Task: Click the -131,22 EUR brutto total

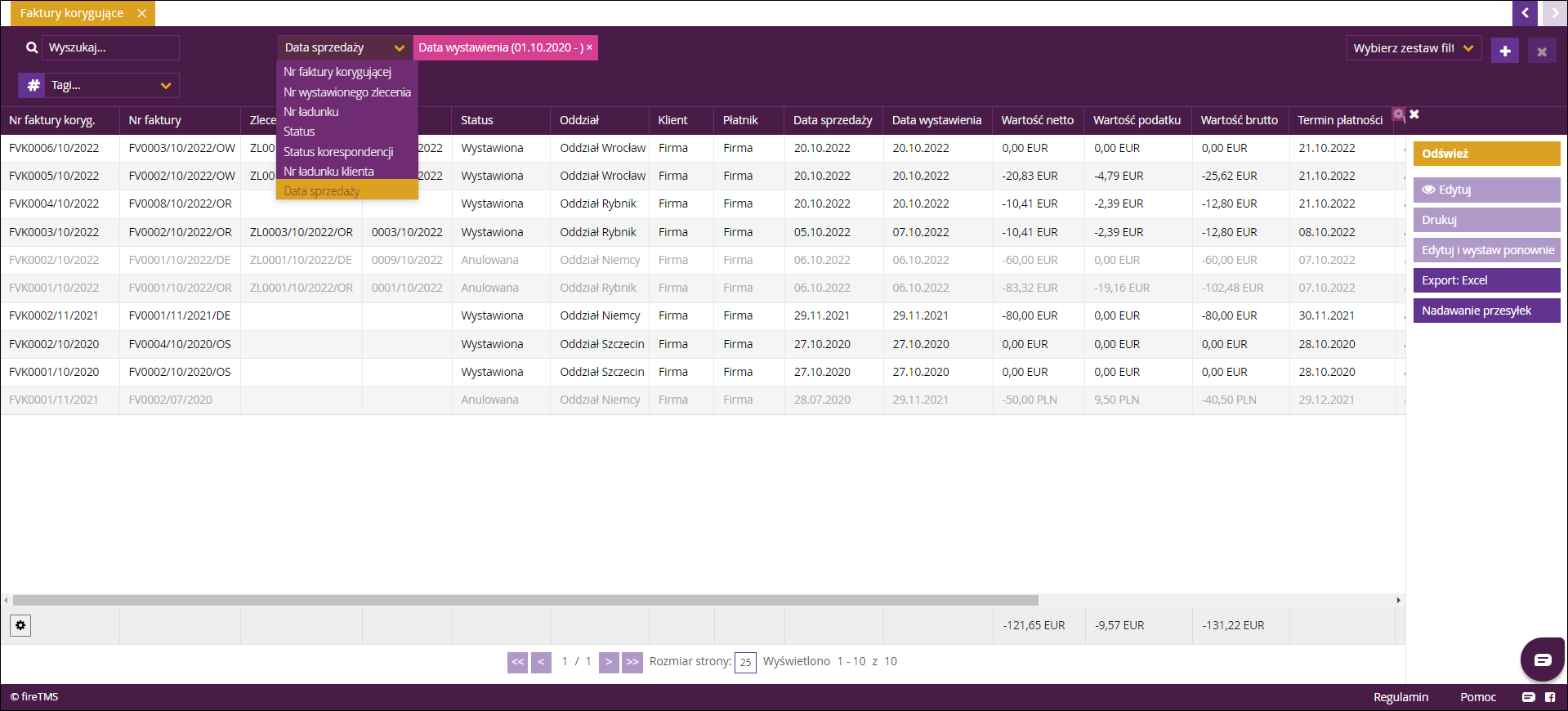Action: click(1233, 625)
